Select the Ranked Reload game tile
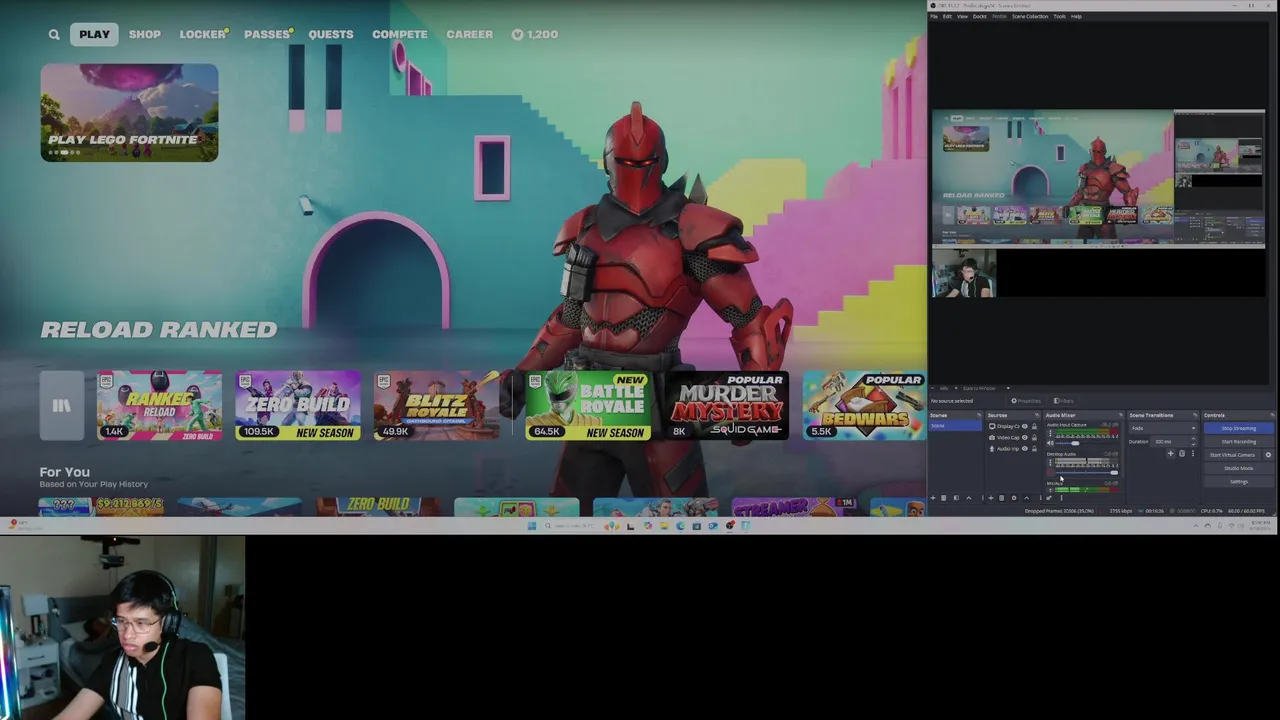Image resolution: width=1280 pixels, height=720 pixels. pos(159,405)
